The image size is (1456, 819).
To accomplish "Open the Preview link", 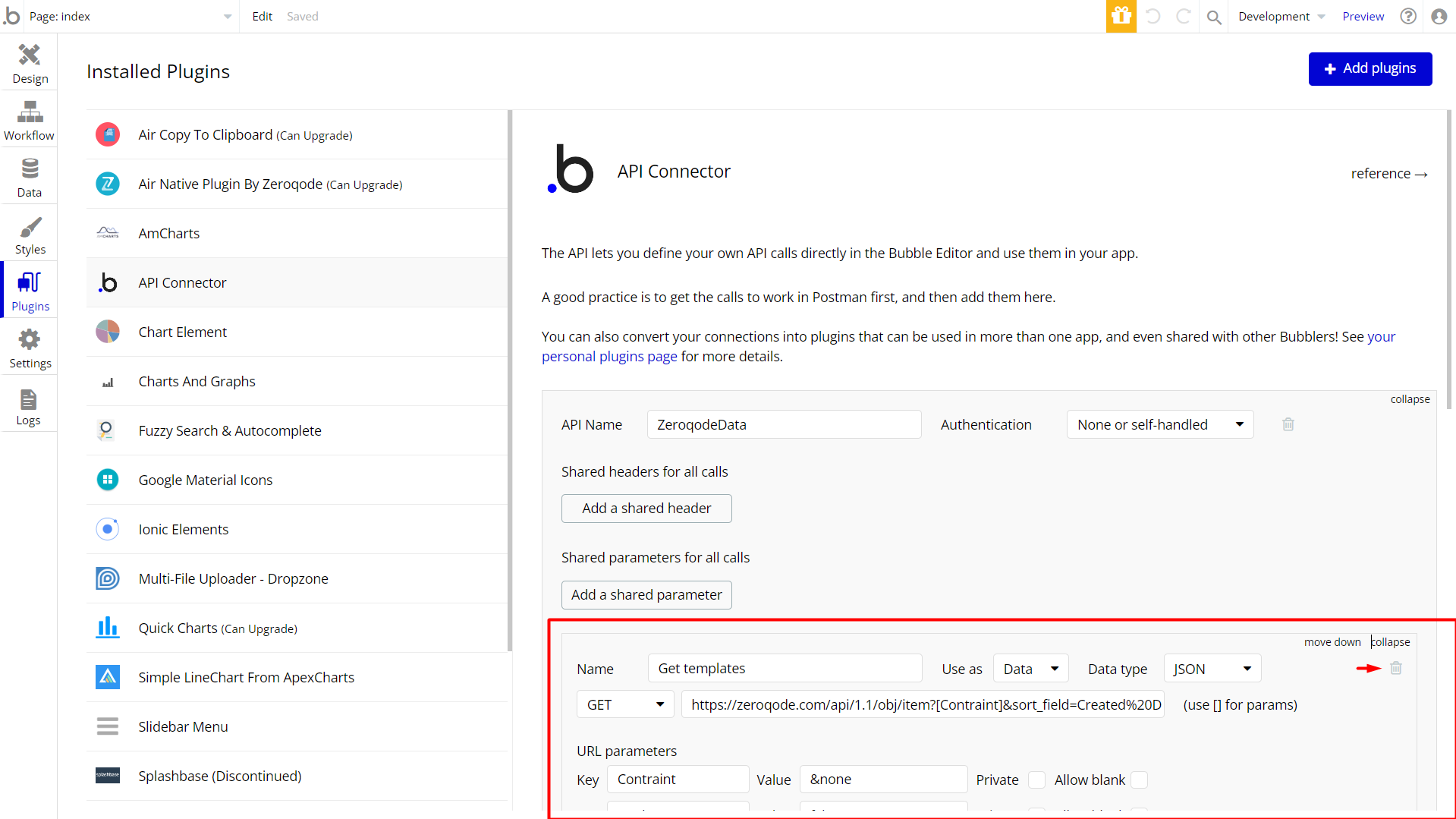I will click(1363, 17).
